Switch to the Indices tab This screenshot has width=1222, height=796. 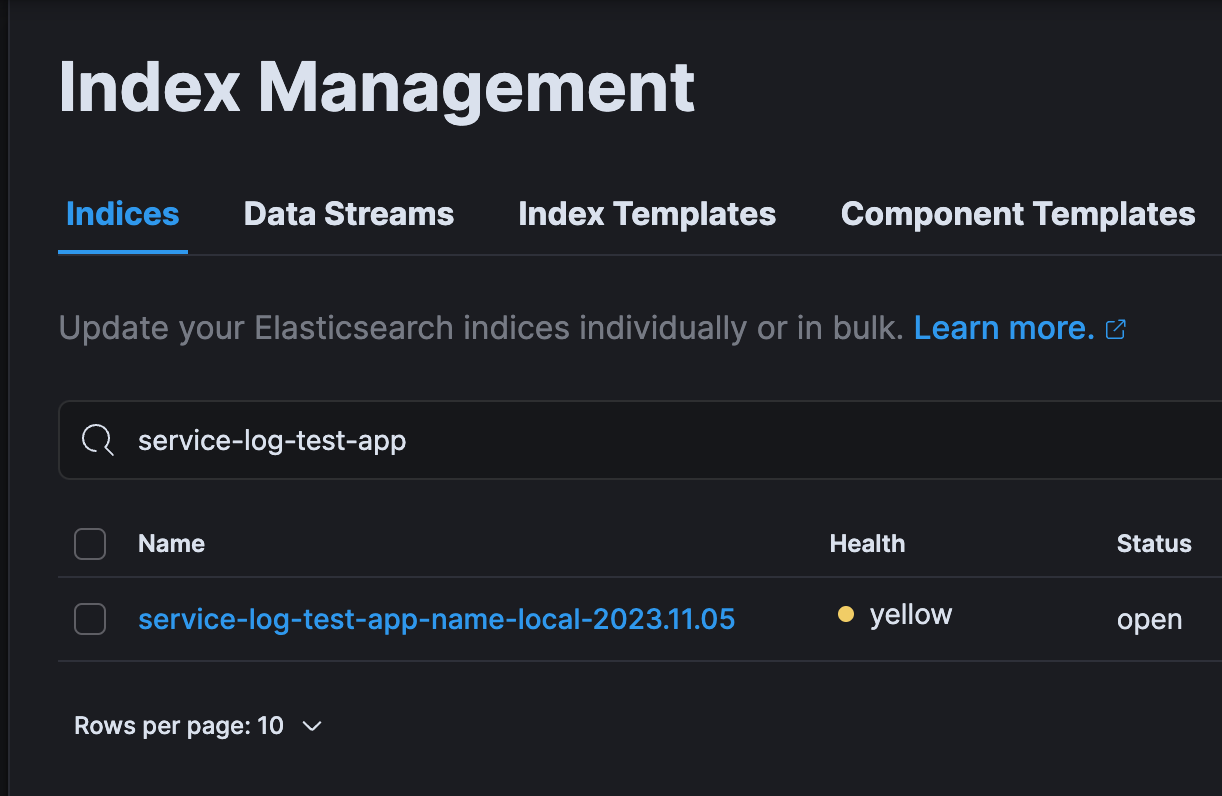coord(122,214)
